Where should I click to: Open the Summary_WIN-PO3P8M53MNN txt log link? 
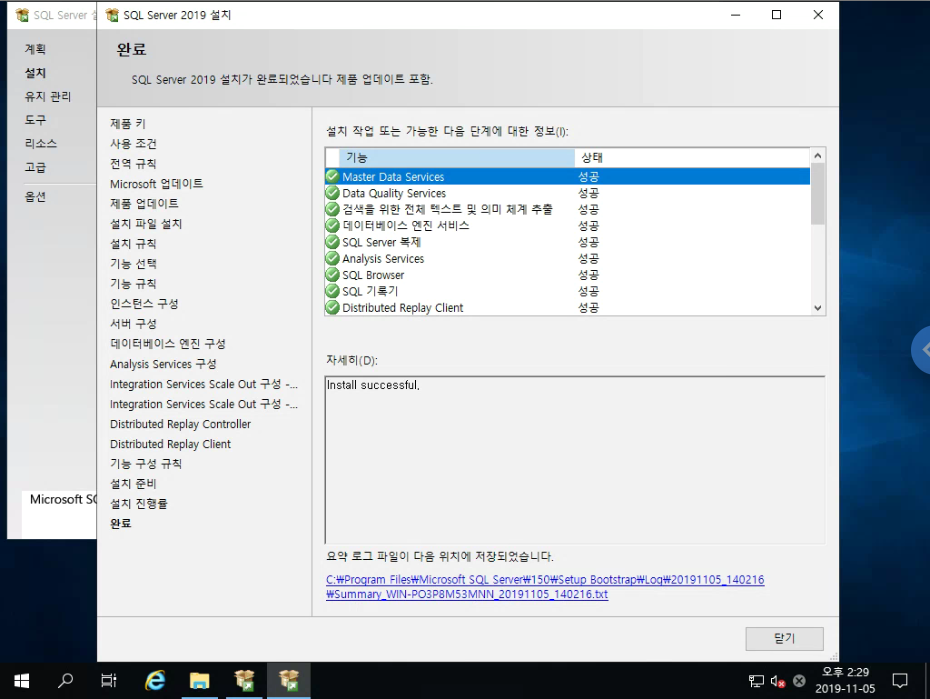[x=467, y=594]
